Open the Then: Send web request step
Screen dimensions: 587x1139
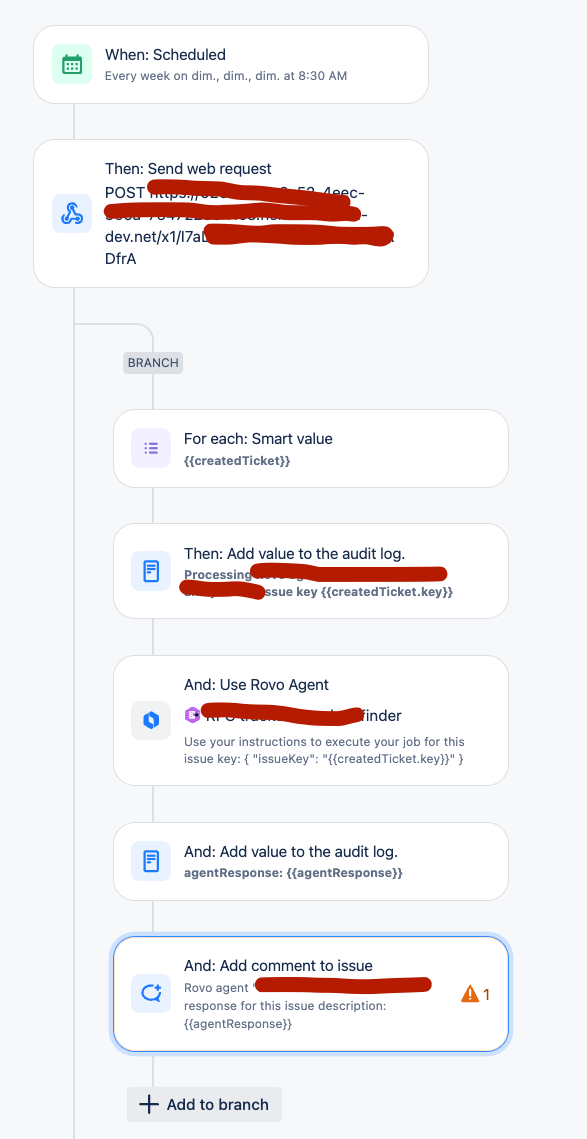click(x=231, y=214)
